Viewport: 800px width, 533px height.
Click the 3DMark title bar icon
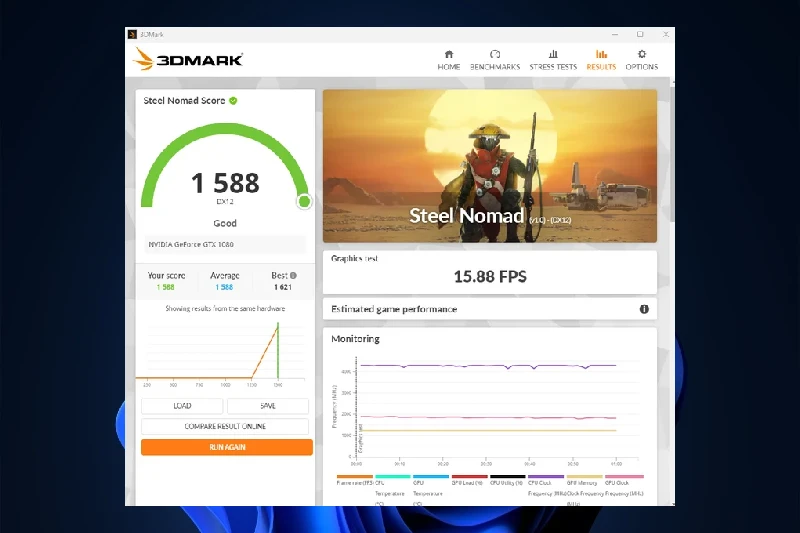click(132, 34)
